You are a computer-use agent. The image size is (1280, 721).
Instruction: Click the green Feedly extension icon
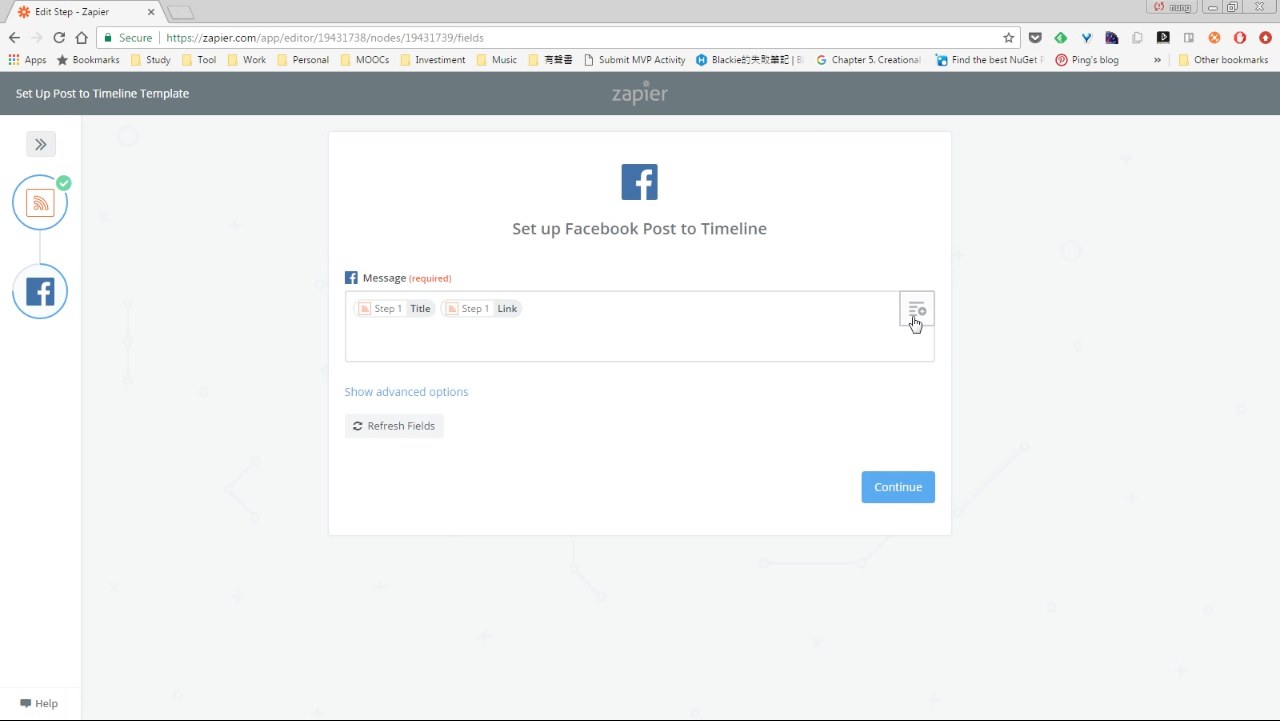(x=1061, y=38)
